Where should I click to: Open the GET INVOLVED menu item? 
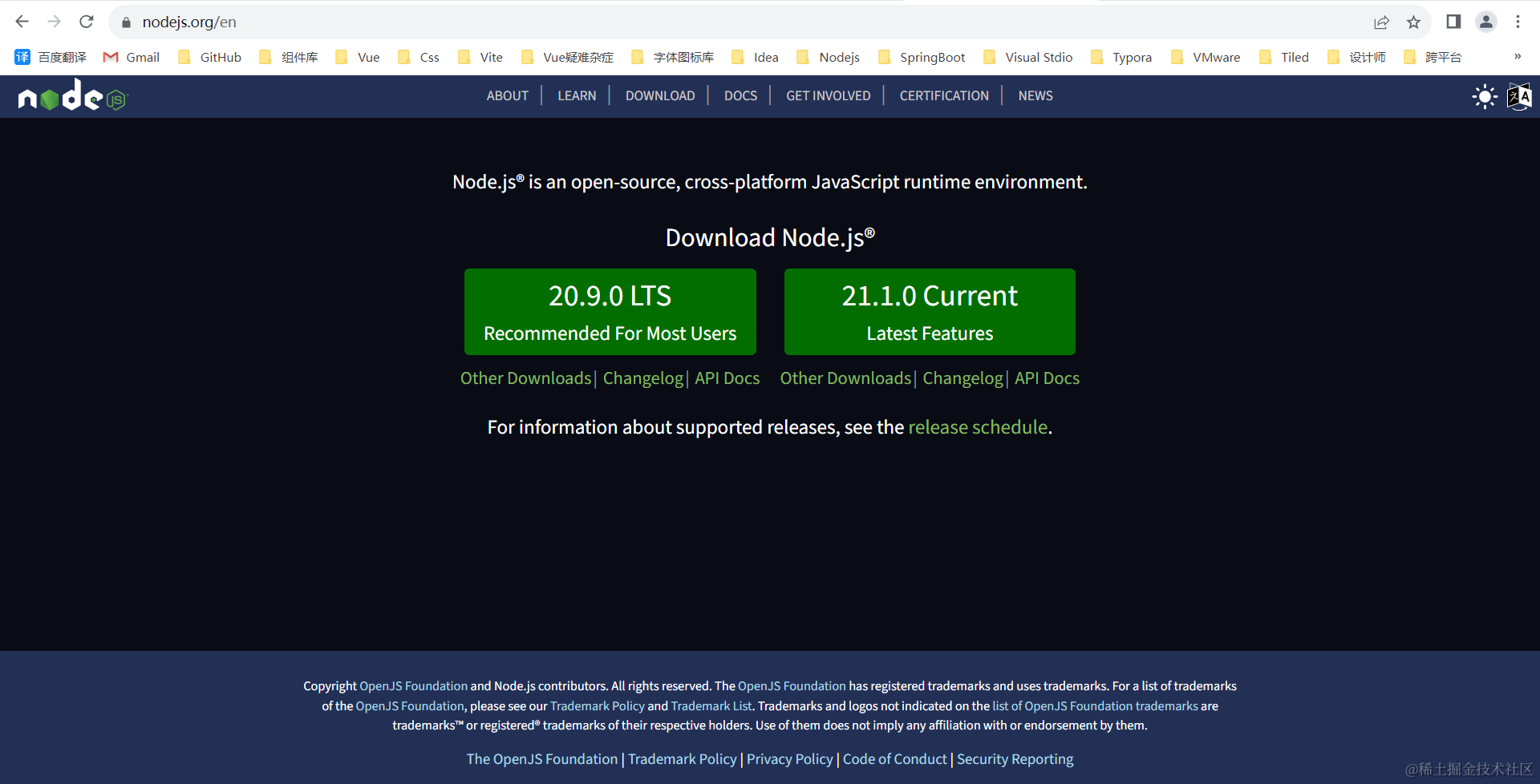[x=828, y=95]
